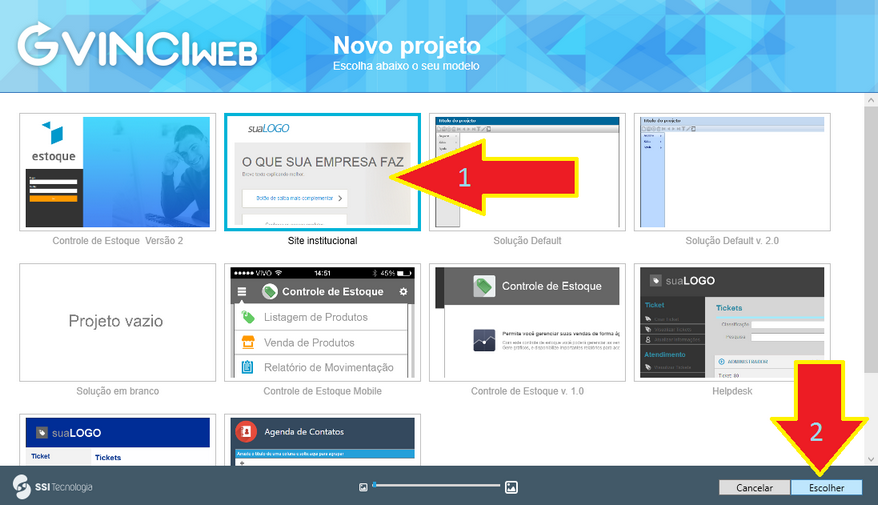Screen dimensions: 878x505
Task: Select the Site institucional template thumbnail
Action: coord(323,172)
